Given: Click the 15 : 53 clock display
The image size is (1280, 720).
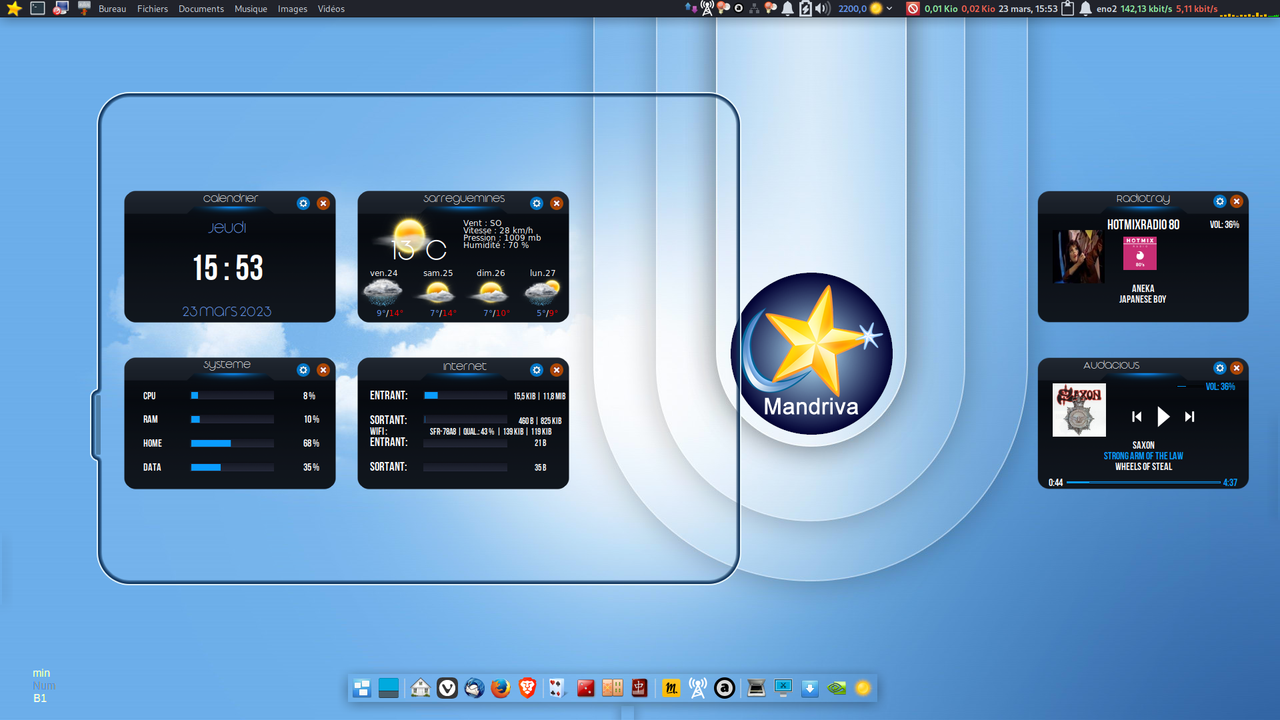Looking at the screenshot, I should [228, 268].
